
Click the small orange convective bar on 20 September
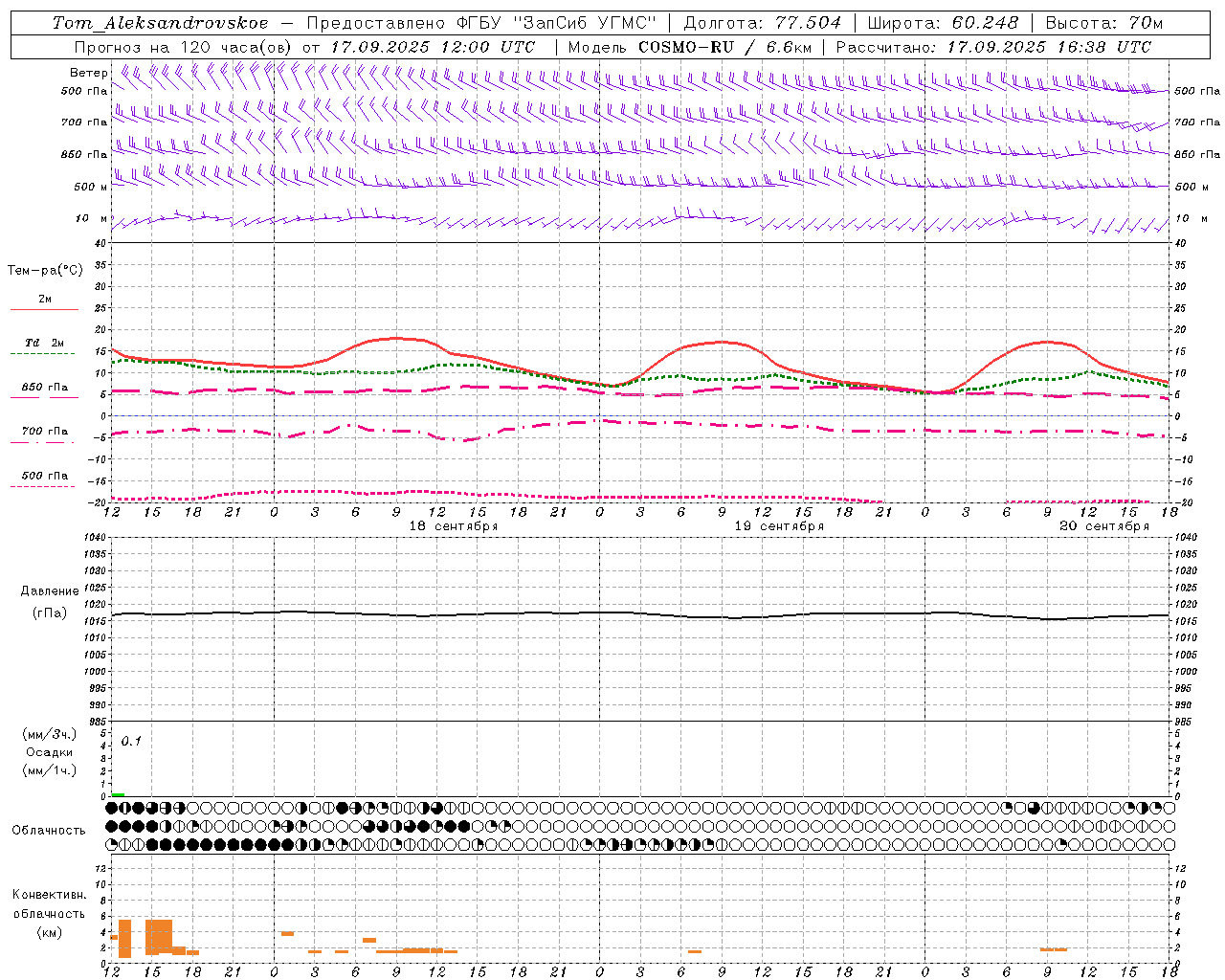pos(1053,949)
